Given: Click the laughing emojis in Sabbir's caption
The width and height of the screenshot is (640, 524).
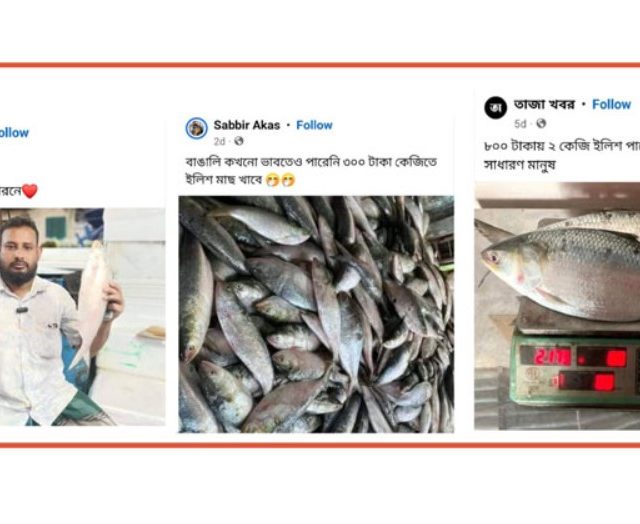Looking at the screenshot, I should click(280, 180).
